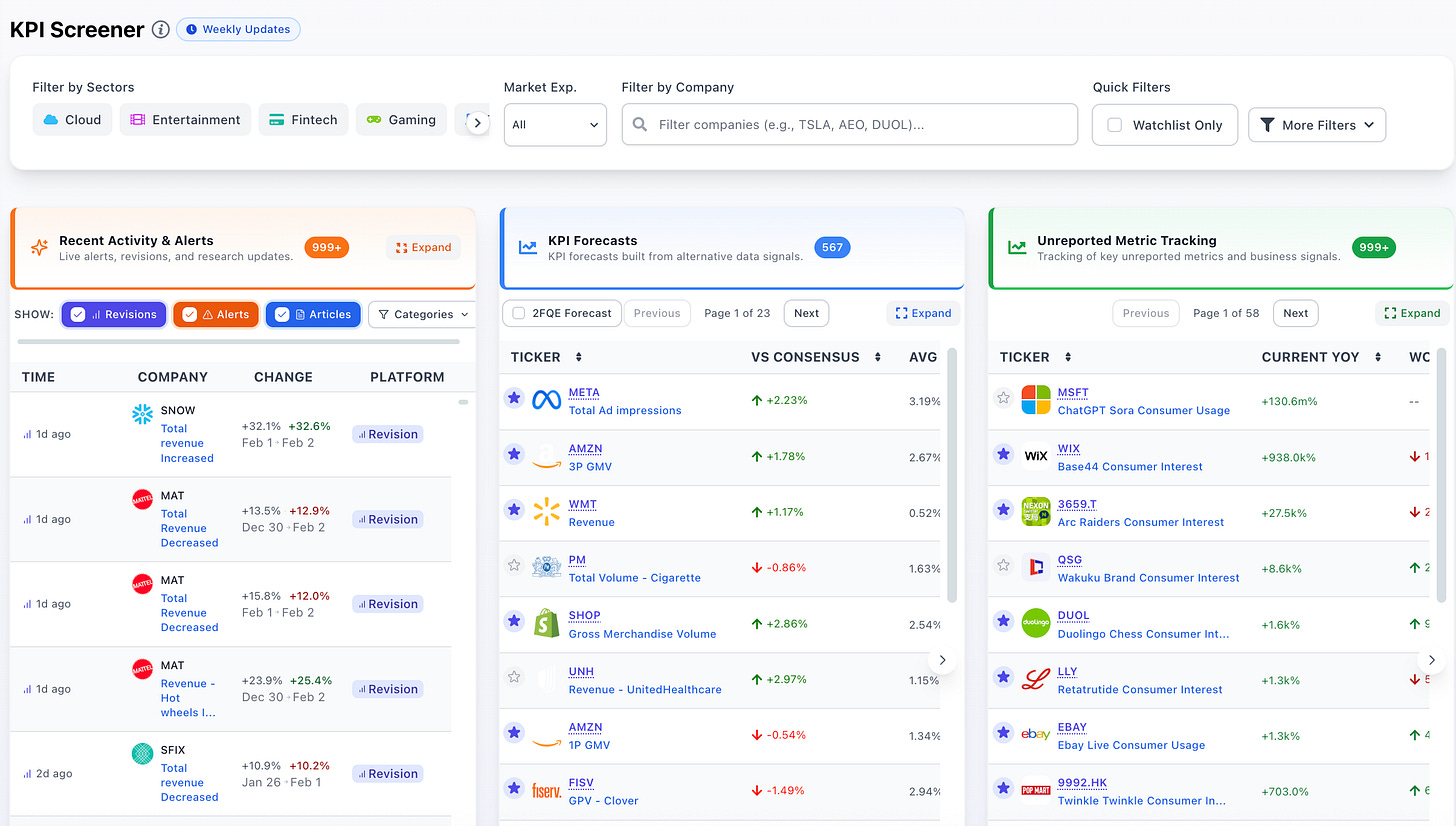Click the Snowflake SNOW logo icon
The height and width of the screenshot is (826, 1456).
[142, 414]
